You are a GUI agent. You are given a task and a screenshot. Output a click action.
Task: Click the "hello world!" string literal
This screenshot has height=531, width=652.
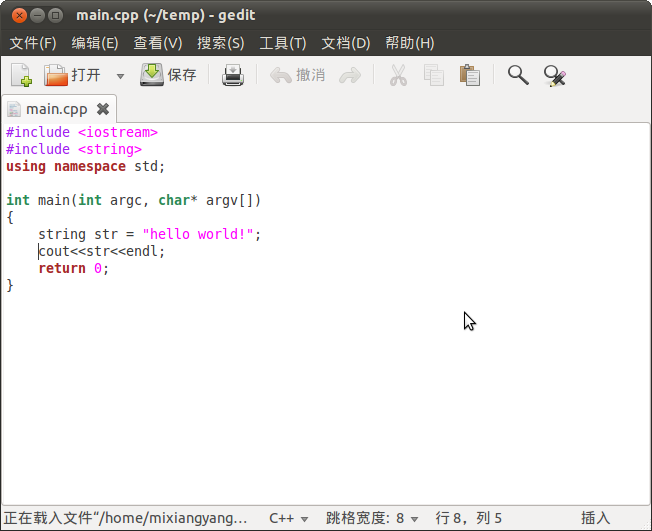[x=198, y=234]
